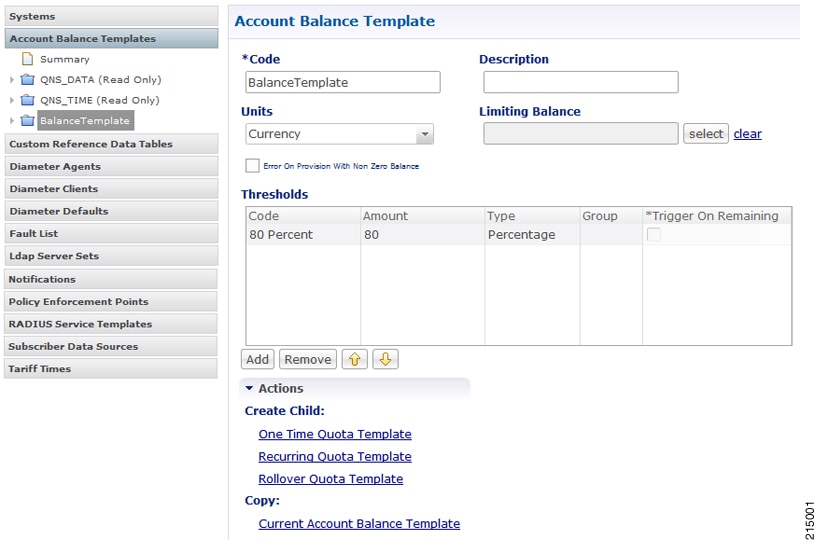Create a Recurring Quota Template

point(335,456)
